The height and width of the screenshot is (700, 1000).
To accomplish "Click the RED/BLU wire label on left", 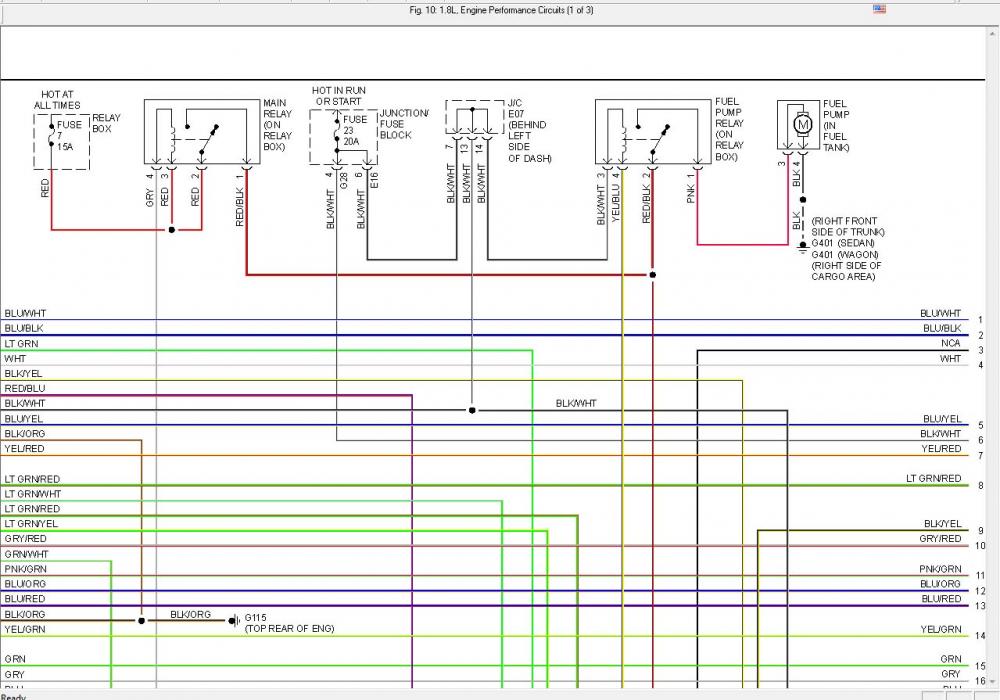I will (x=24, y=388).
